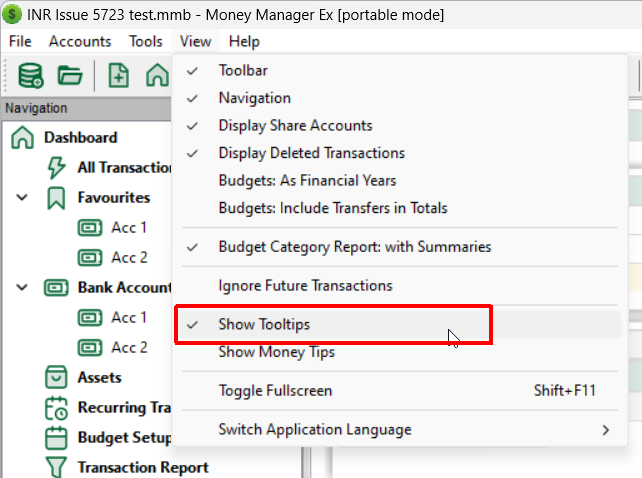Enable Budgets: Include Transfers in Totals
The width and height of the screenshot is (642, 478).
tap(401, 208)
